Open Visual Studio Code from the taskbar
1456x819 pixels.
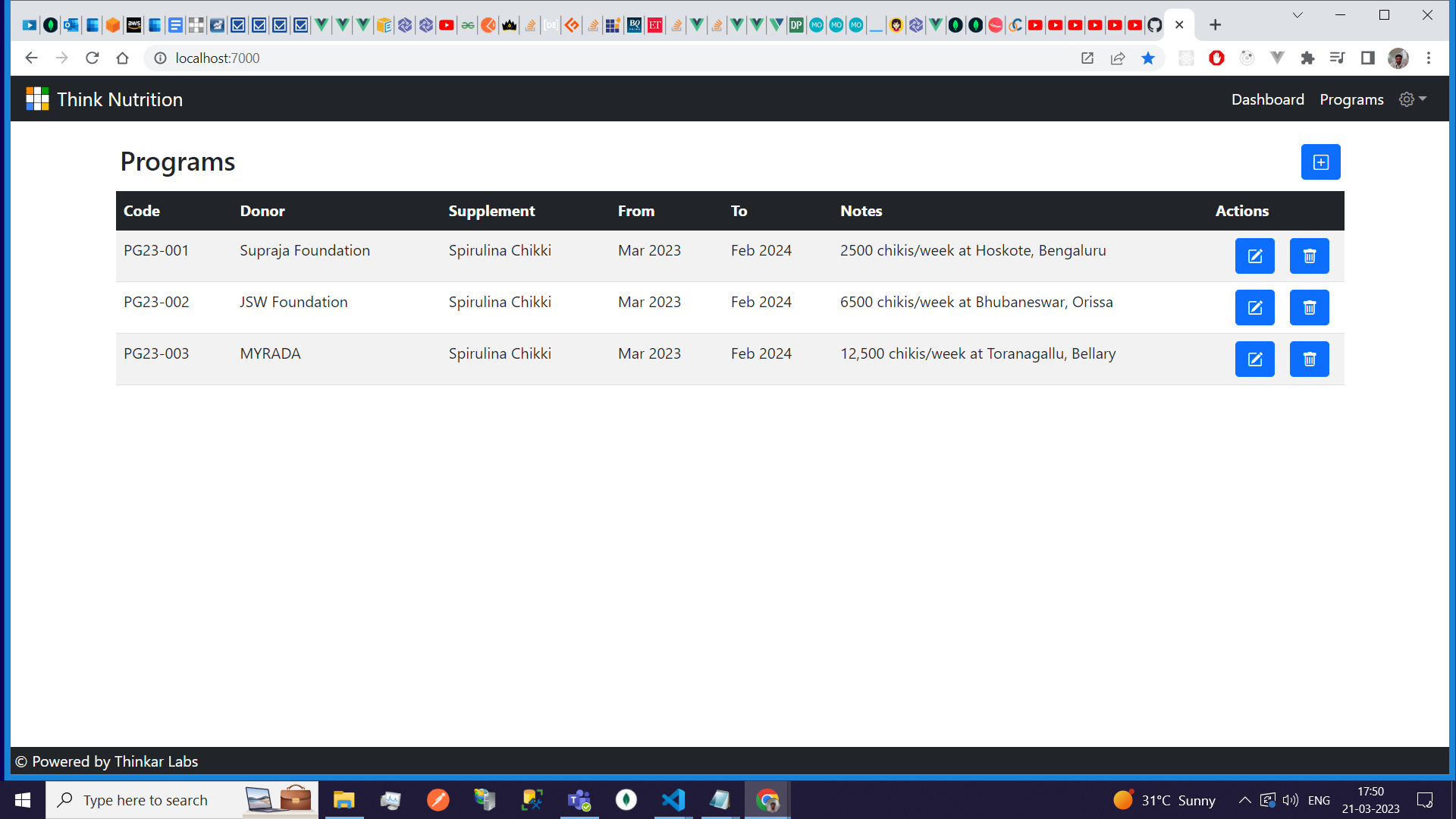click(673, 800)
